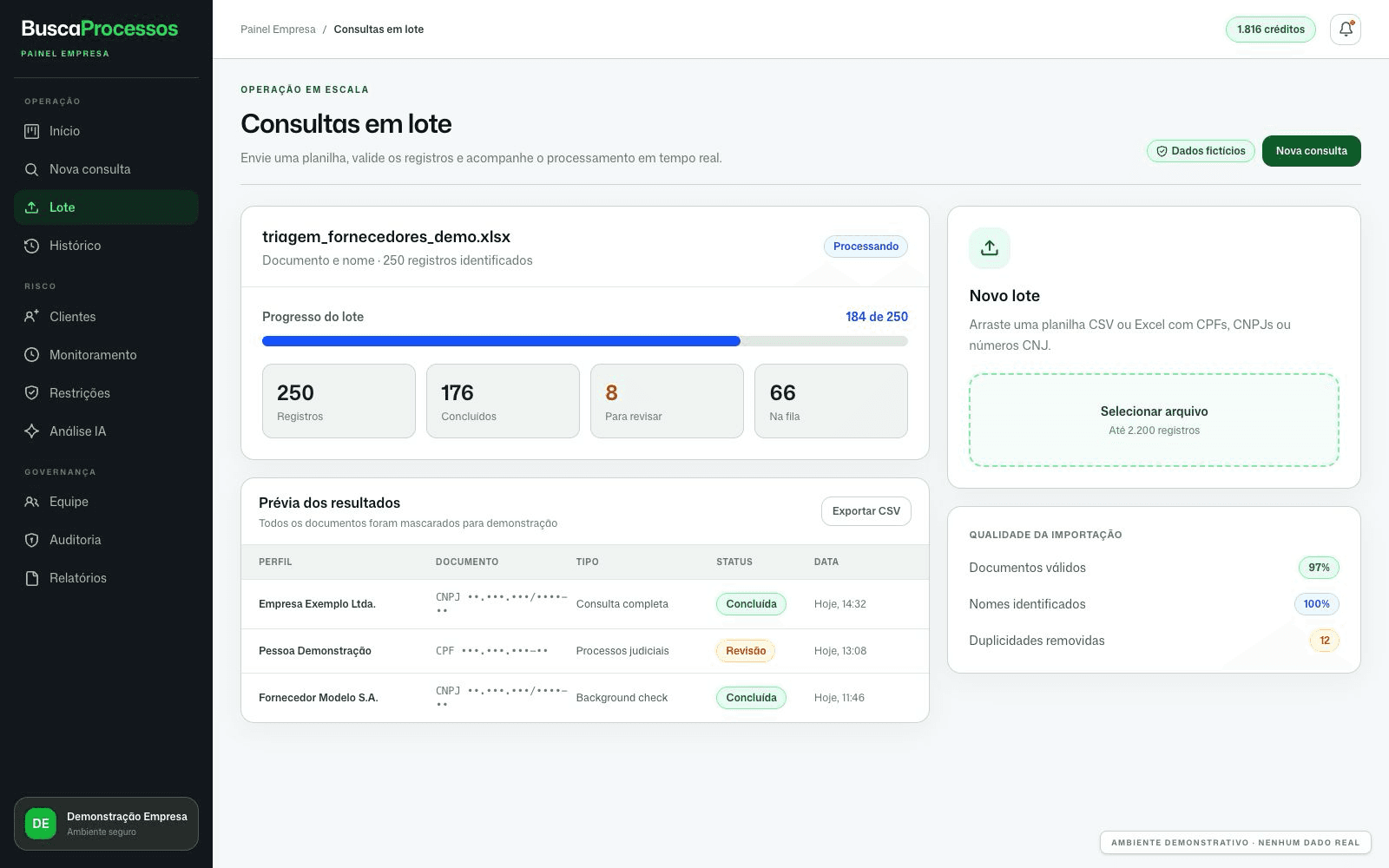Open the Clientes section
The height and width of the screenshot is (868, 1389).
coord(106,317)
